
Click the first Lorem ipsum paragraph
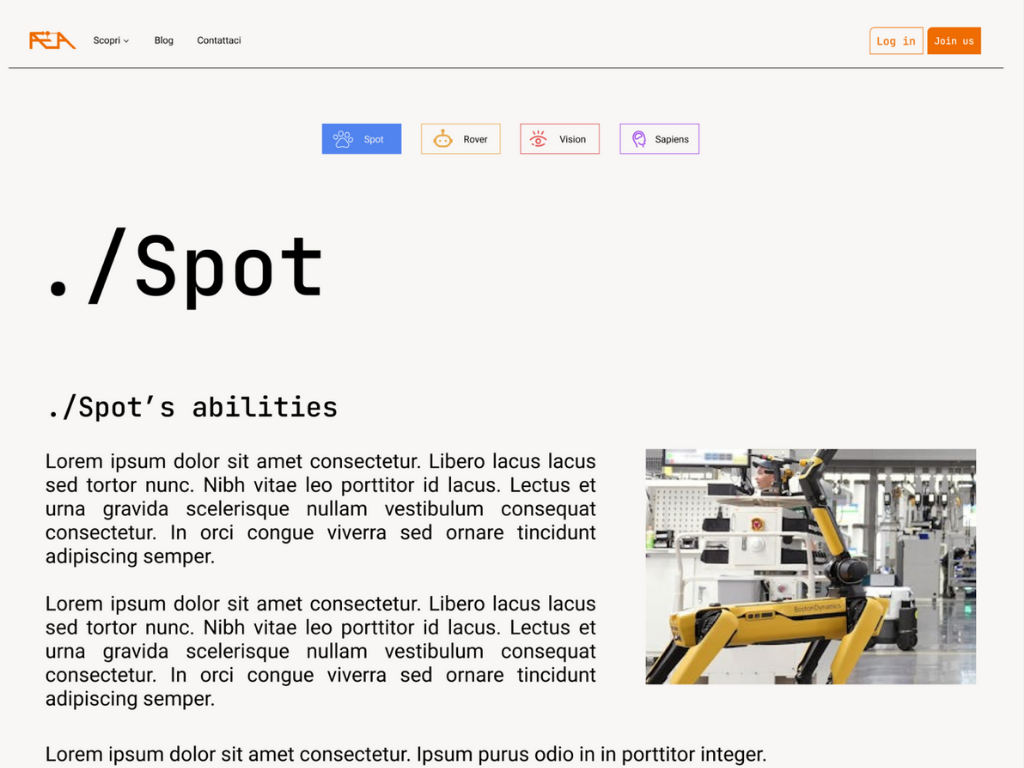coord(320,509)
